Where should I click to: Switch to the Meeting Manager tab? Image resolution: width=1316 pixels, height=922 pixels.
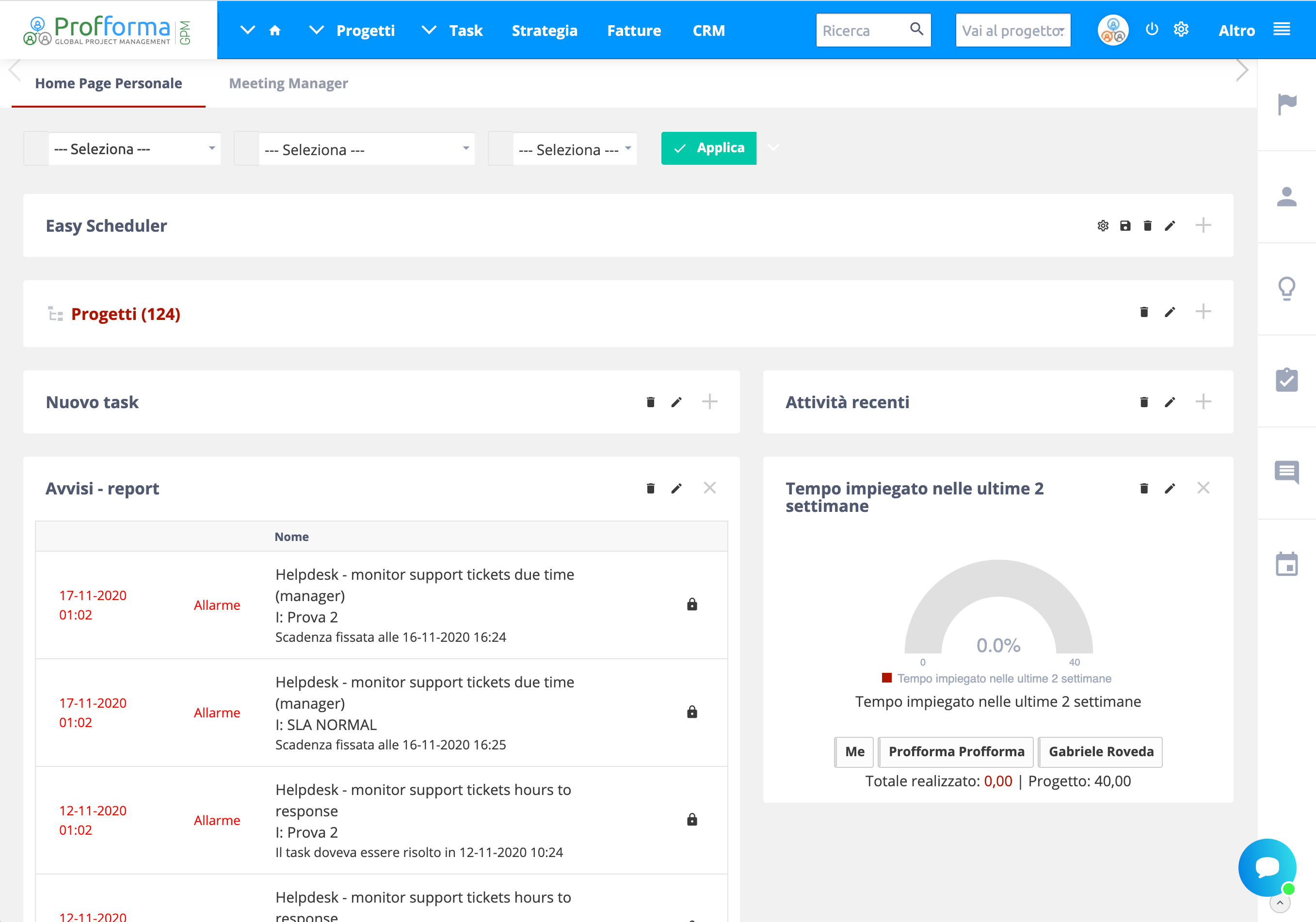pos(289,84)
